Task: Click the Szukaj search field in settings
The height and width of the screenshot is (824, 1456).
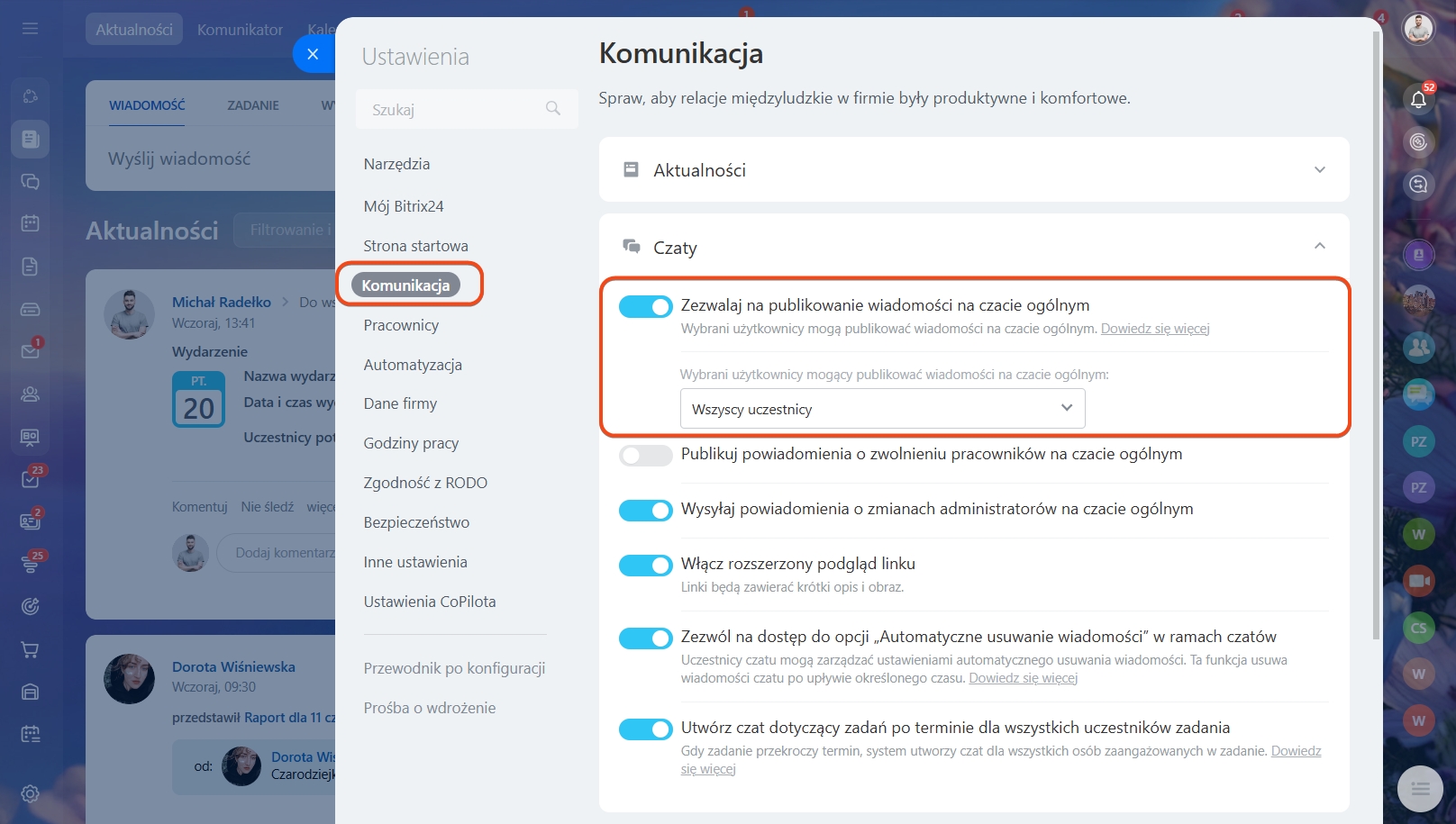Action: coord(467,109)
